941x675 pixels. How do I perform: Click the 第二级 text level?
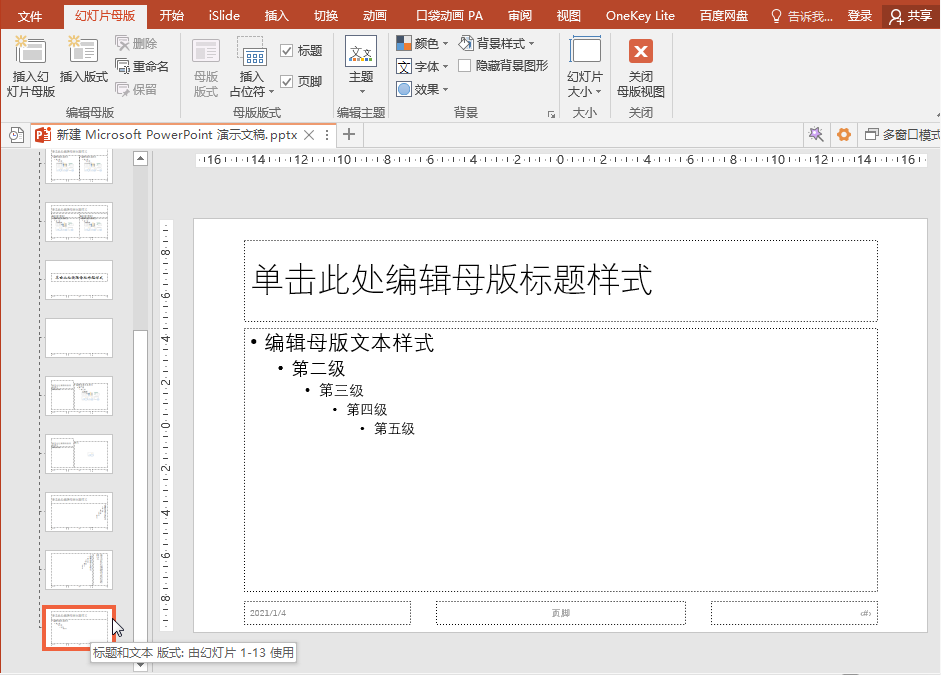tap(318, 368)
